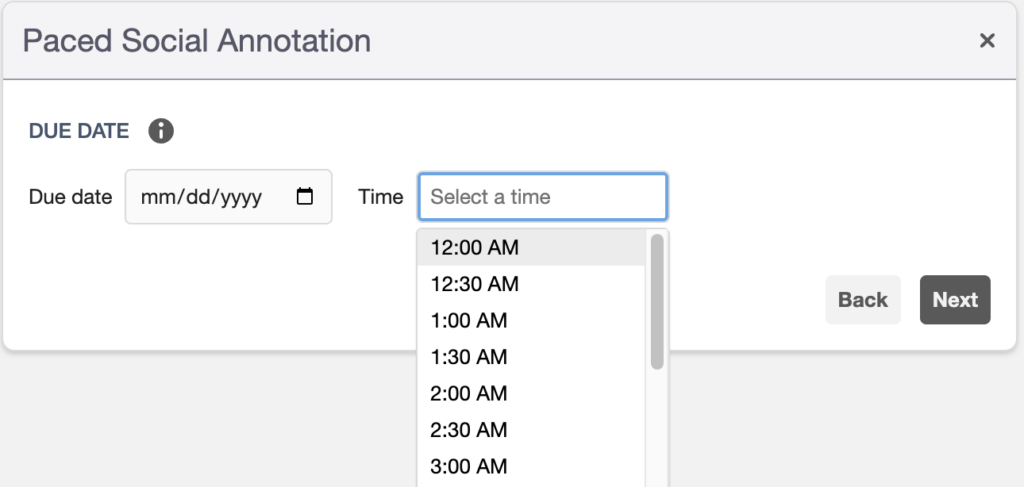The width and height of the screenshot is (1024, 487).
Task: Click the Due date field label
Action: [71, 196]
